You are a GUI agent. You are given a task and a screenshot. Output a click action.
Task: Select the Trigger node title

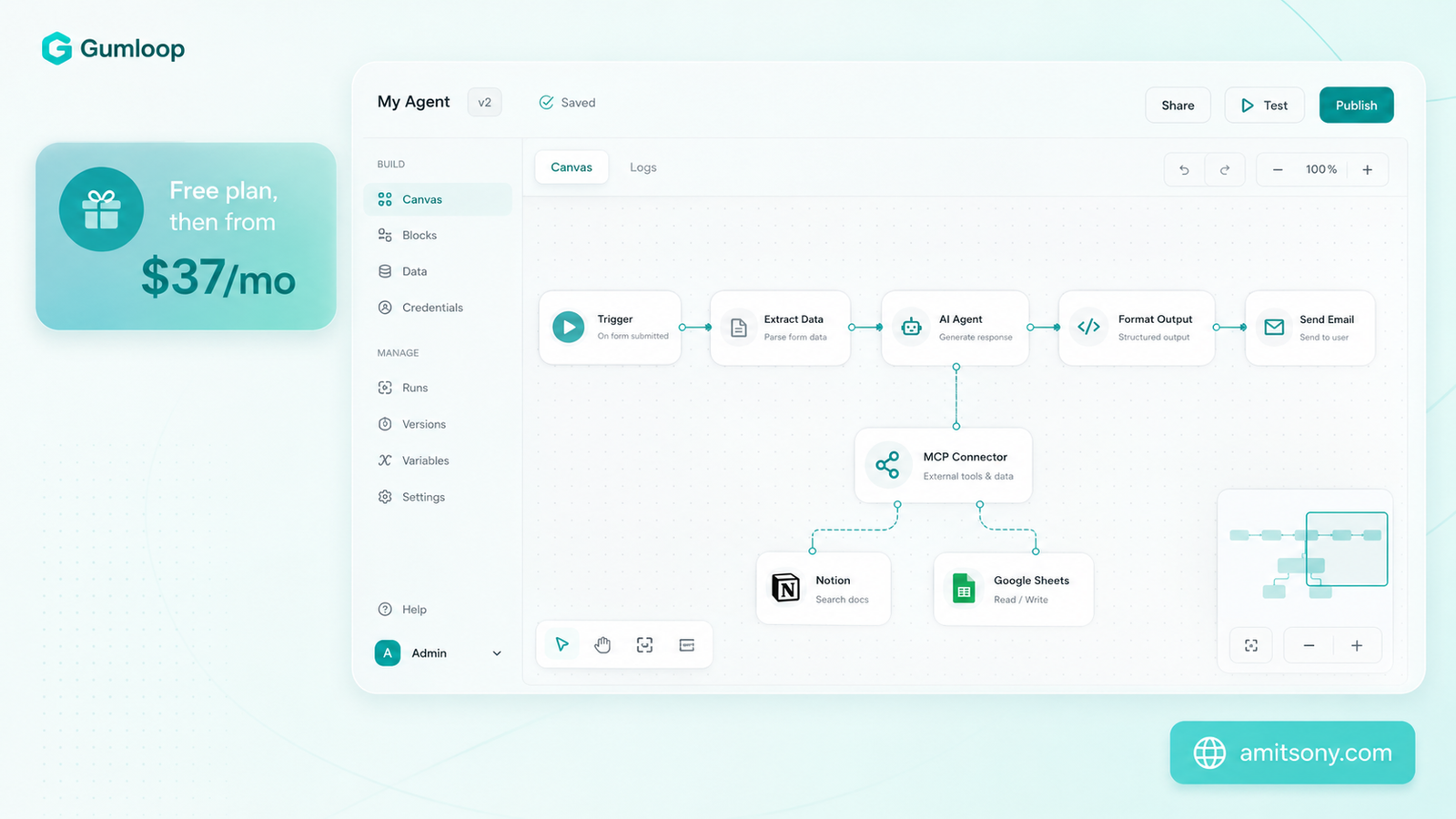(x=615, y=319)
